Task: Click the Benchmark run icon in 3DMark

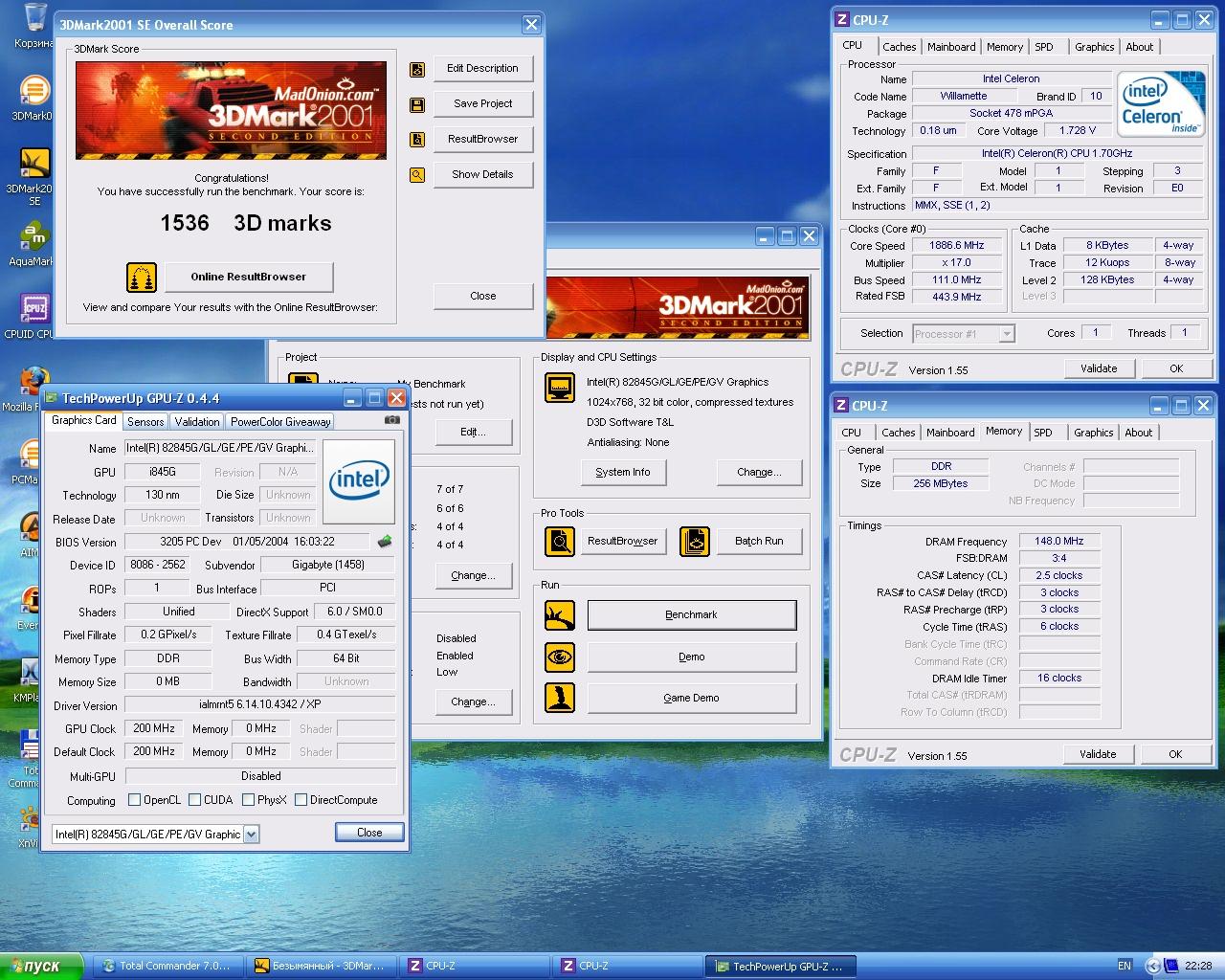Action: [x=560, y=615]
